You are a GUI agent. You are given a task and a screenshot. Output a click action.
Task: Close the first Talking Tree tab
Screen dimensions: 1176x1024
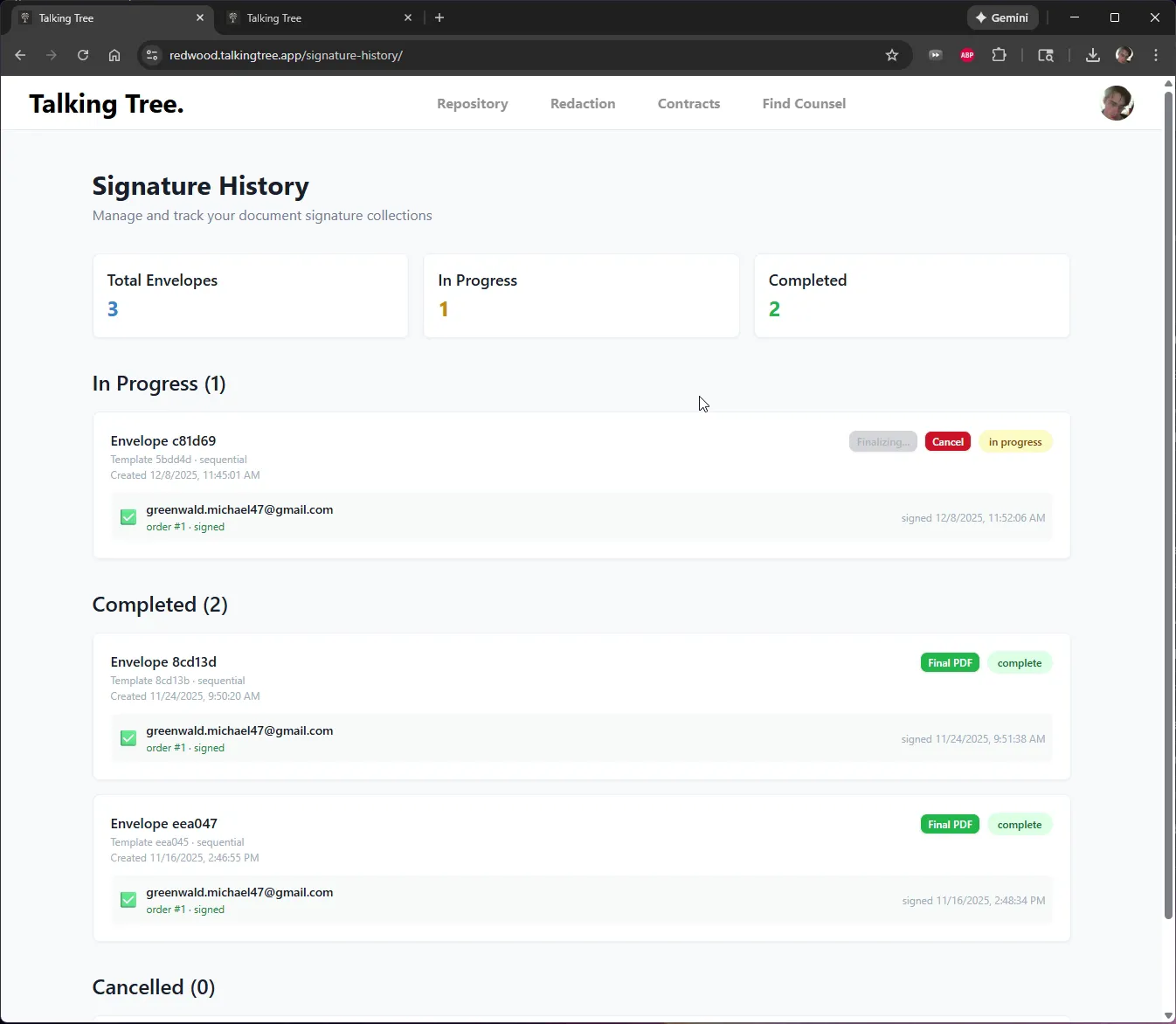(x=200, y=17)
